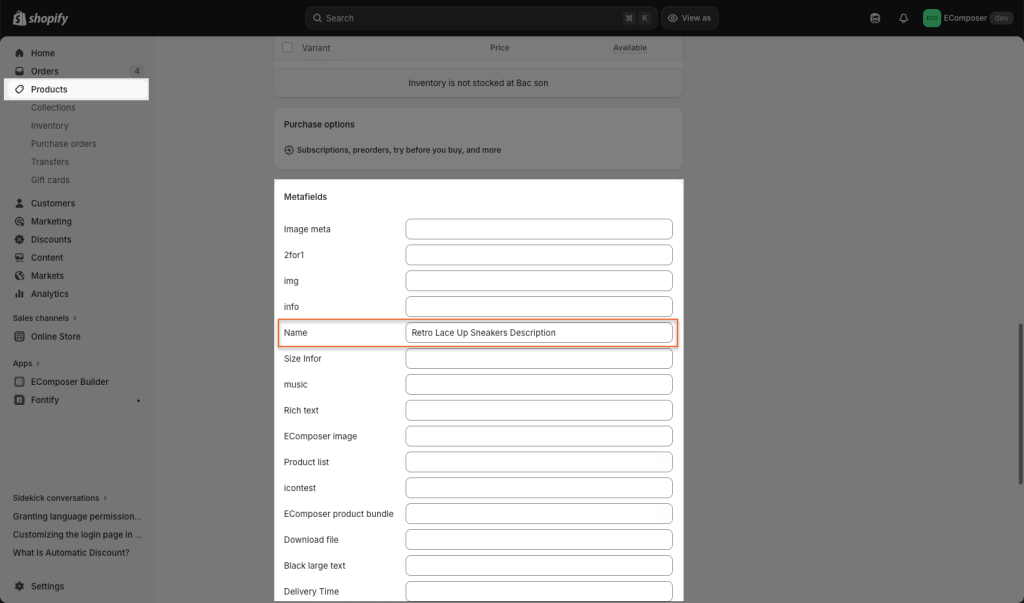Viewport: 1024px width, 603px height.
Task: Add subscriptions, preorders purchase option
Action: (392, 150)
